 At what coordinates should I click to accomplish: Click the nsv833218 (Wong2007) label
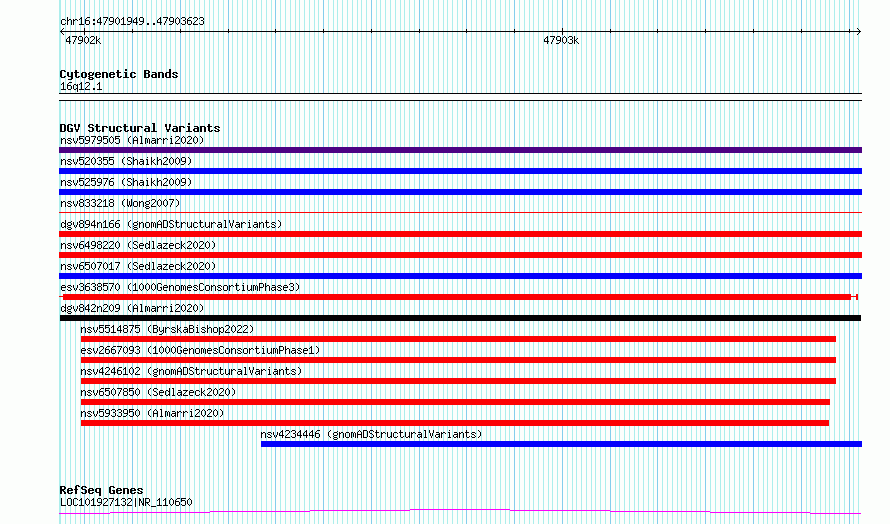point(120,203)
